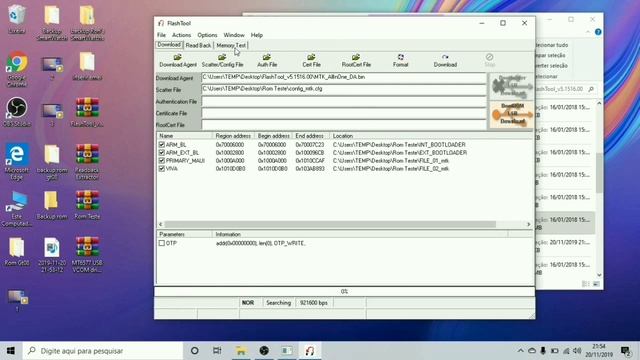The height and width of the screenshot is (360, 640).
Task: Open Task View in the taskbar
Action: (217, 351)
